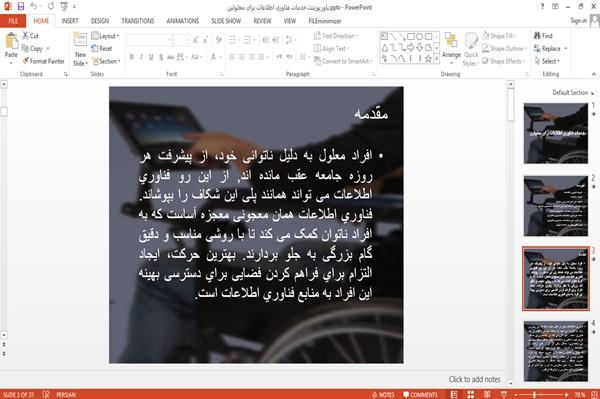Click to add notes area
The height and width of the screenshot is (399, 600).
coord(474,379)
